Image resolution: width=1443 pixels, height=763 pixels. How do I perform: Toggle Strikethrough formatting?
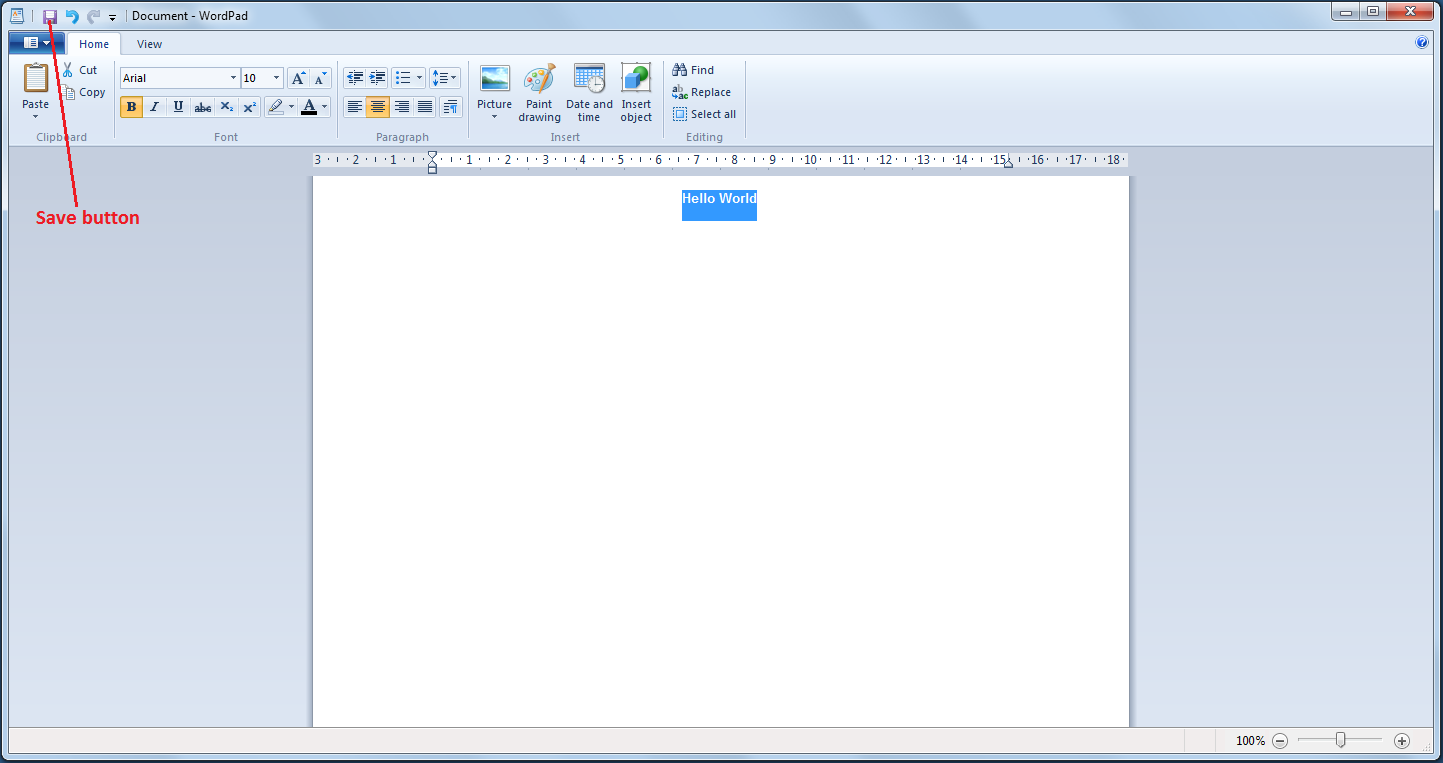click(203, 107)
